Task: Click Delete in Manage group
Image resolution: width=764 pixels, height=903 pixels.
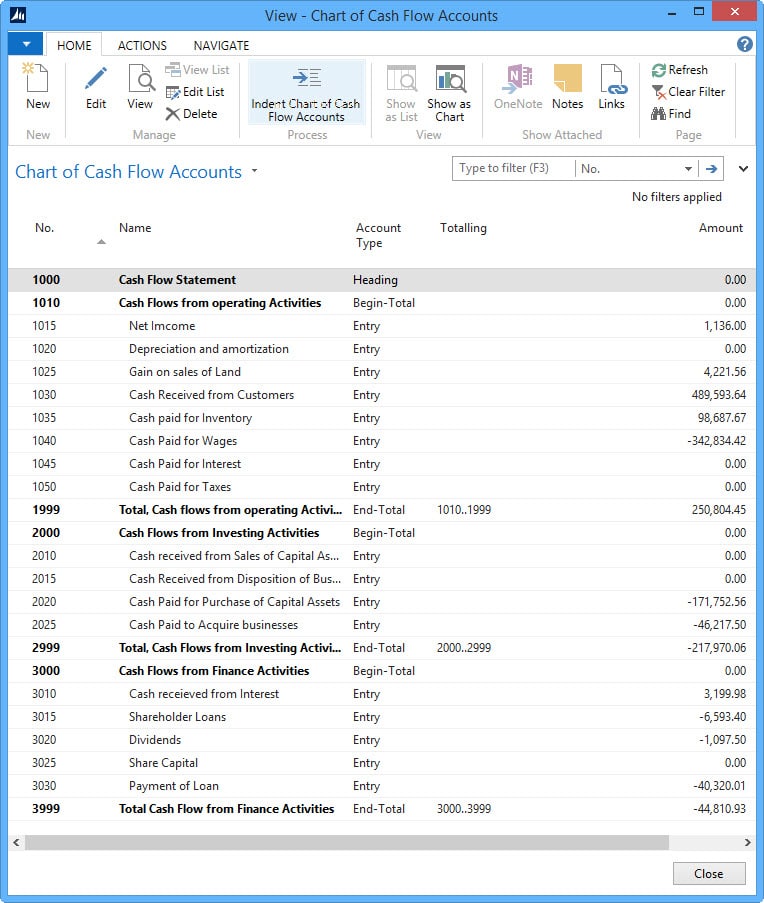Action: [x=191, y=113]
